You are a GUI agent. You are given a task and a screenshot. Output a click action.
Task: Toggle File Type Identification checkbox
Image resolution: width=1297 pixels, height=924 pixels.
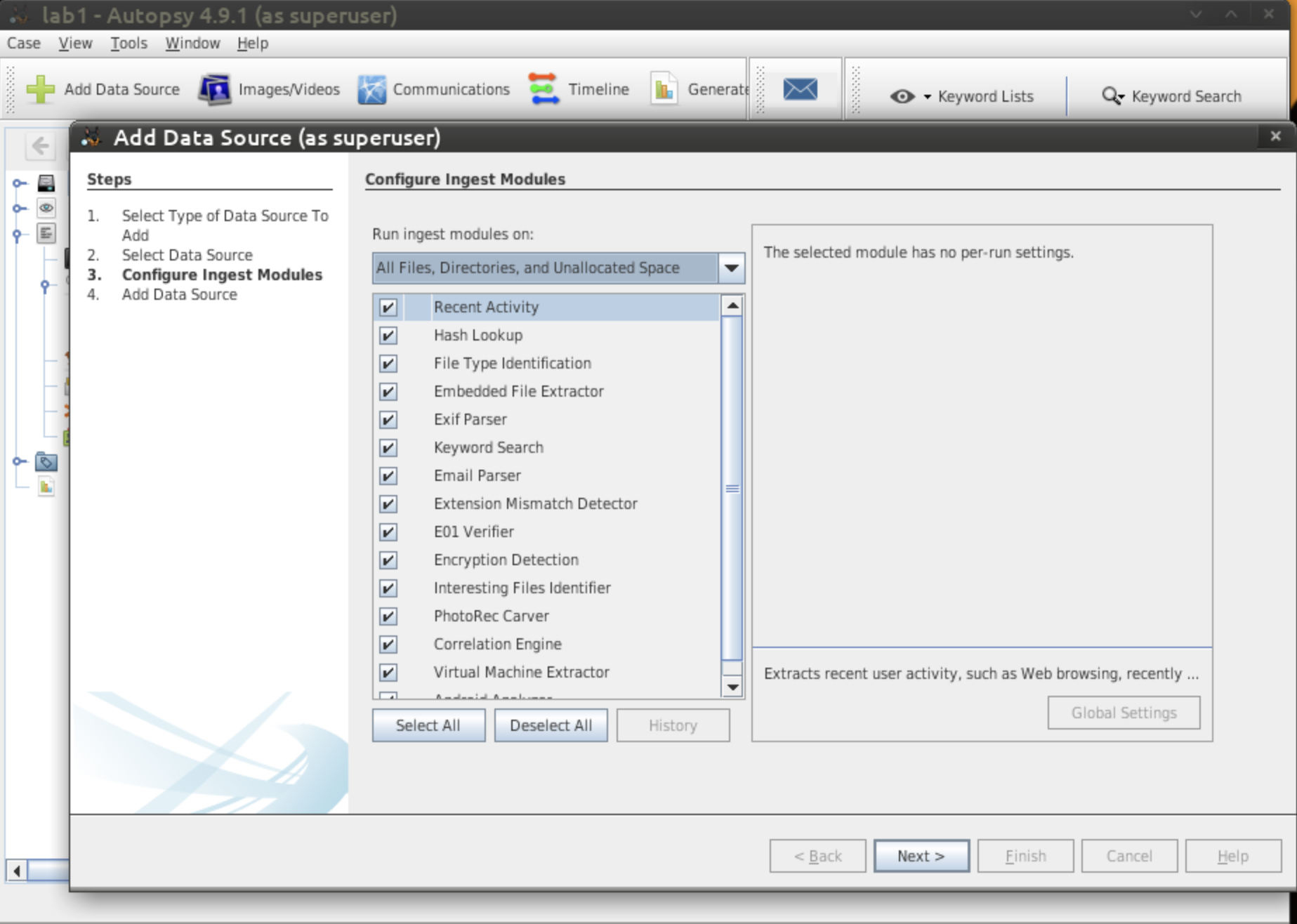pos(388,363)
